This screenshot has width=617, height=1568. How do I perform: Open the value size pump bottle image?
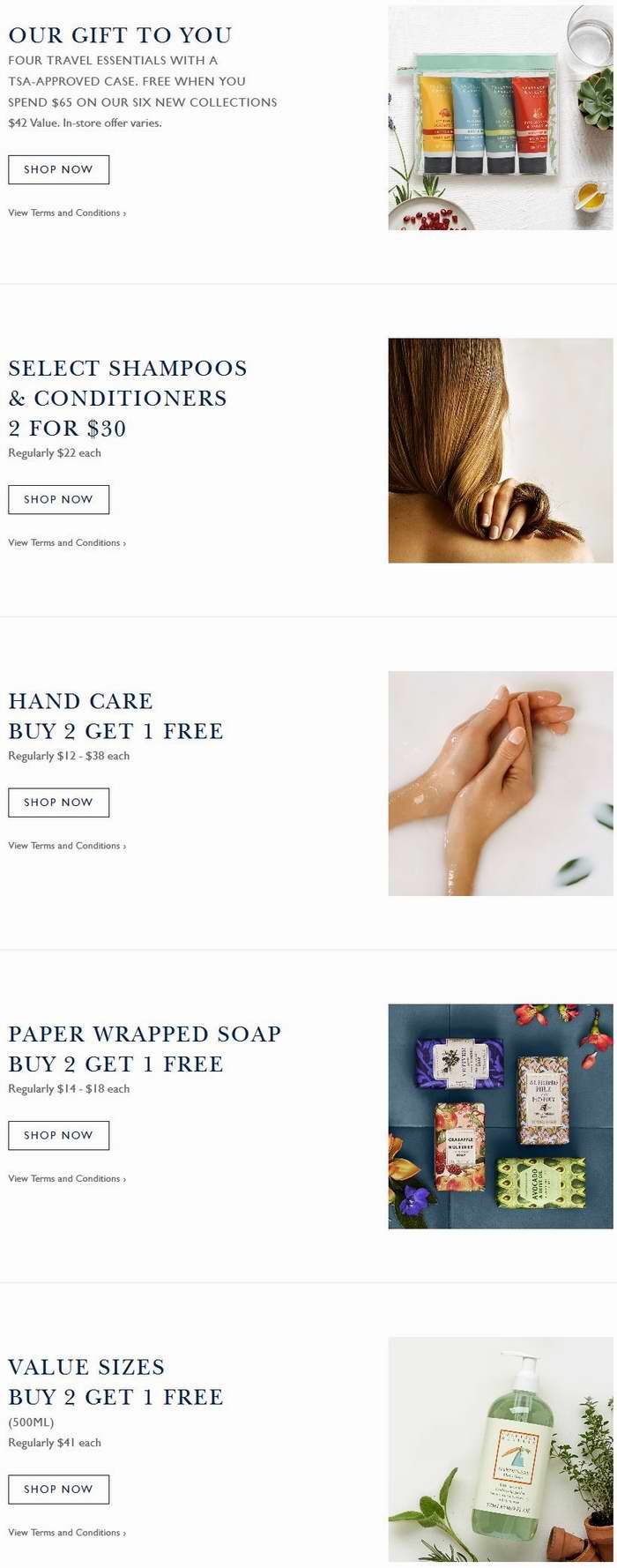tap(501, 1449)
